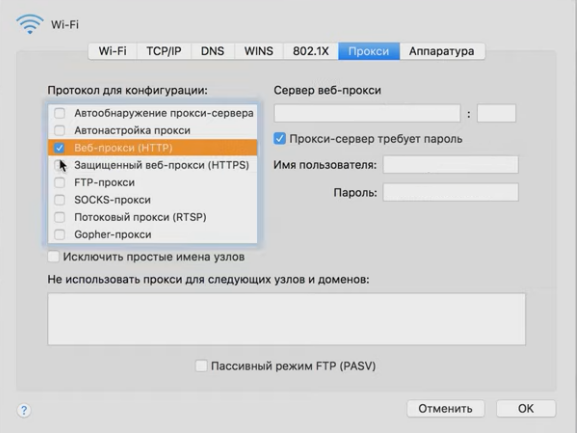Go to the Аппаратура tab
The height and width of the screenshot is (433, 577).
(x=442, y=51)
